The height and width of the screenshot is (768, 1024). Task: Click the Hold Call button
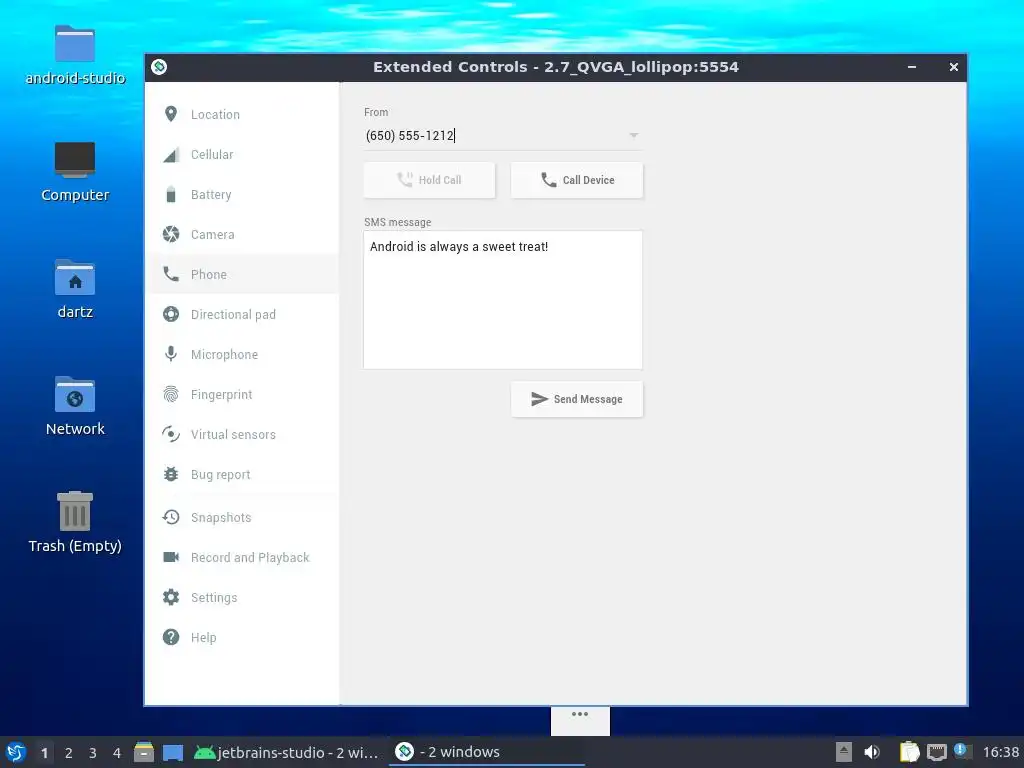tap(429, 180)
